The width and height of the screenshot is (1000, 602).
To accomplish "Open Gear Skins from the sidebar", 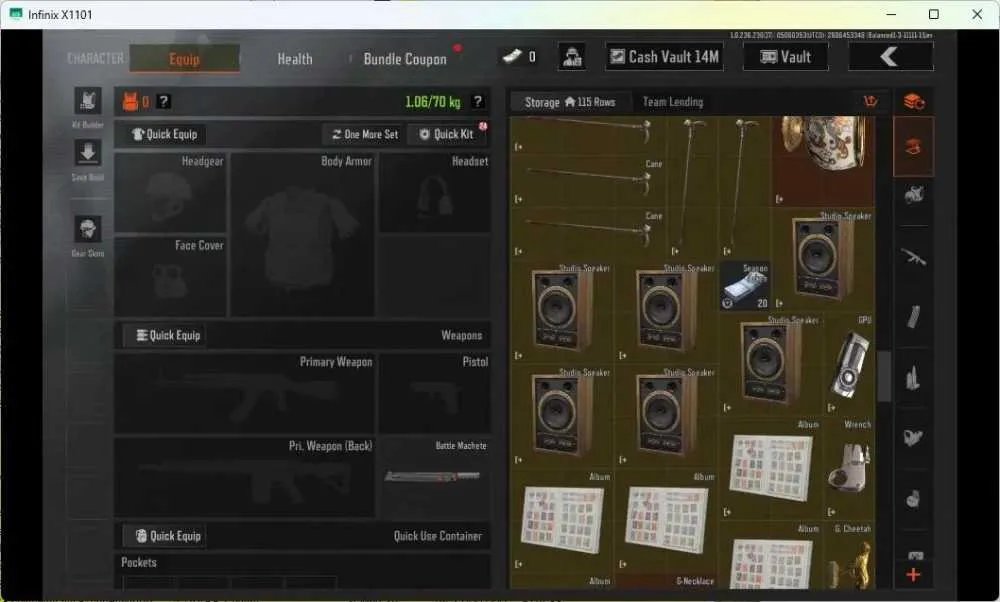I will coord(88,230).
